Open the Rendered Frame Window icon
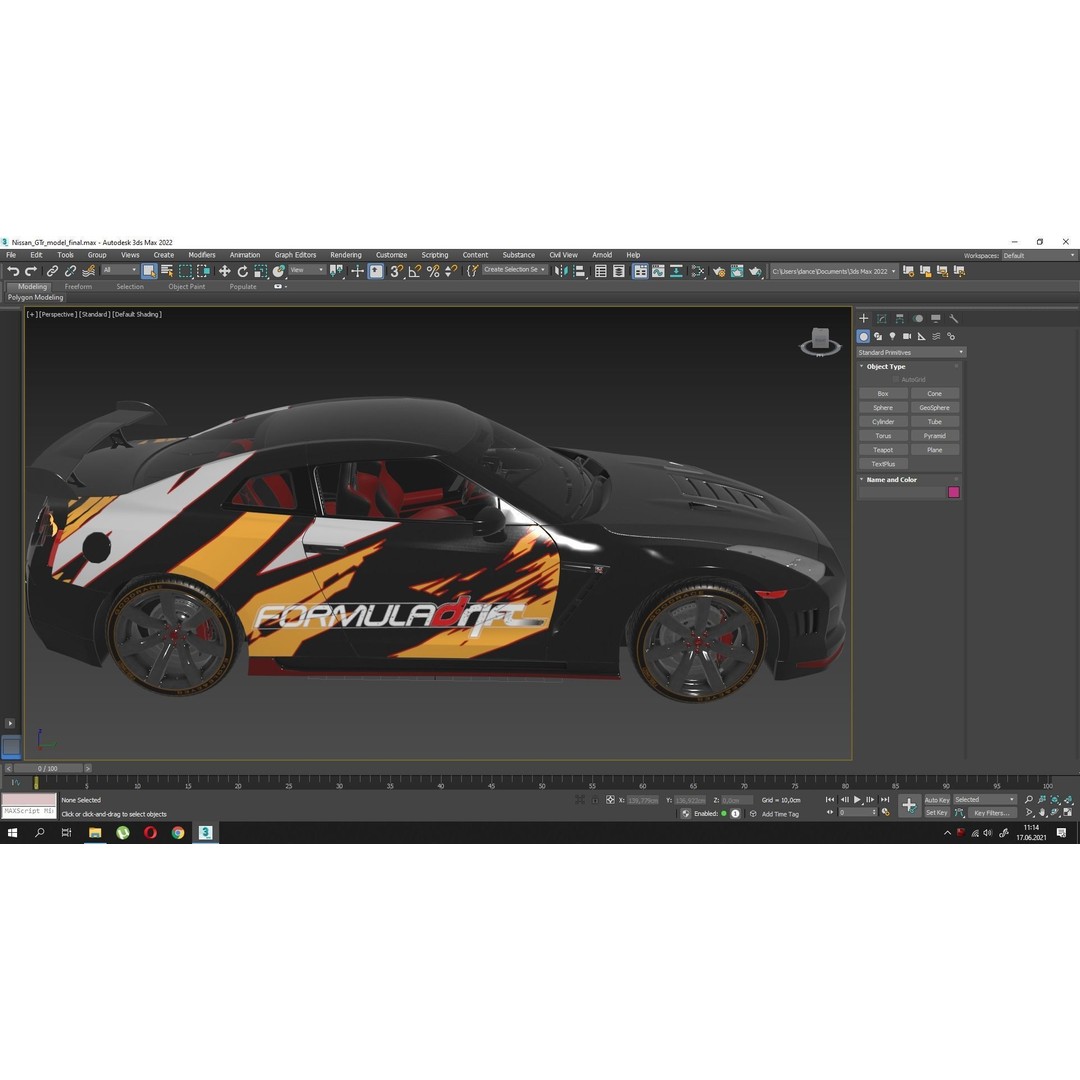Screen dimensions: 1080x1080 tap(737, 271)
